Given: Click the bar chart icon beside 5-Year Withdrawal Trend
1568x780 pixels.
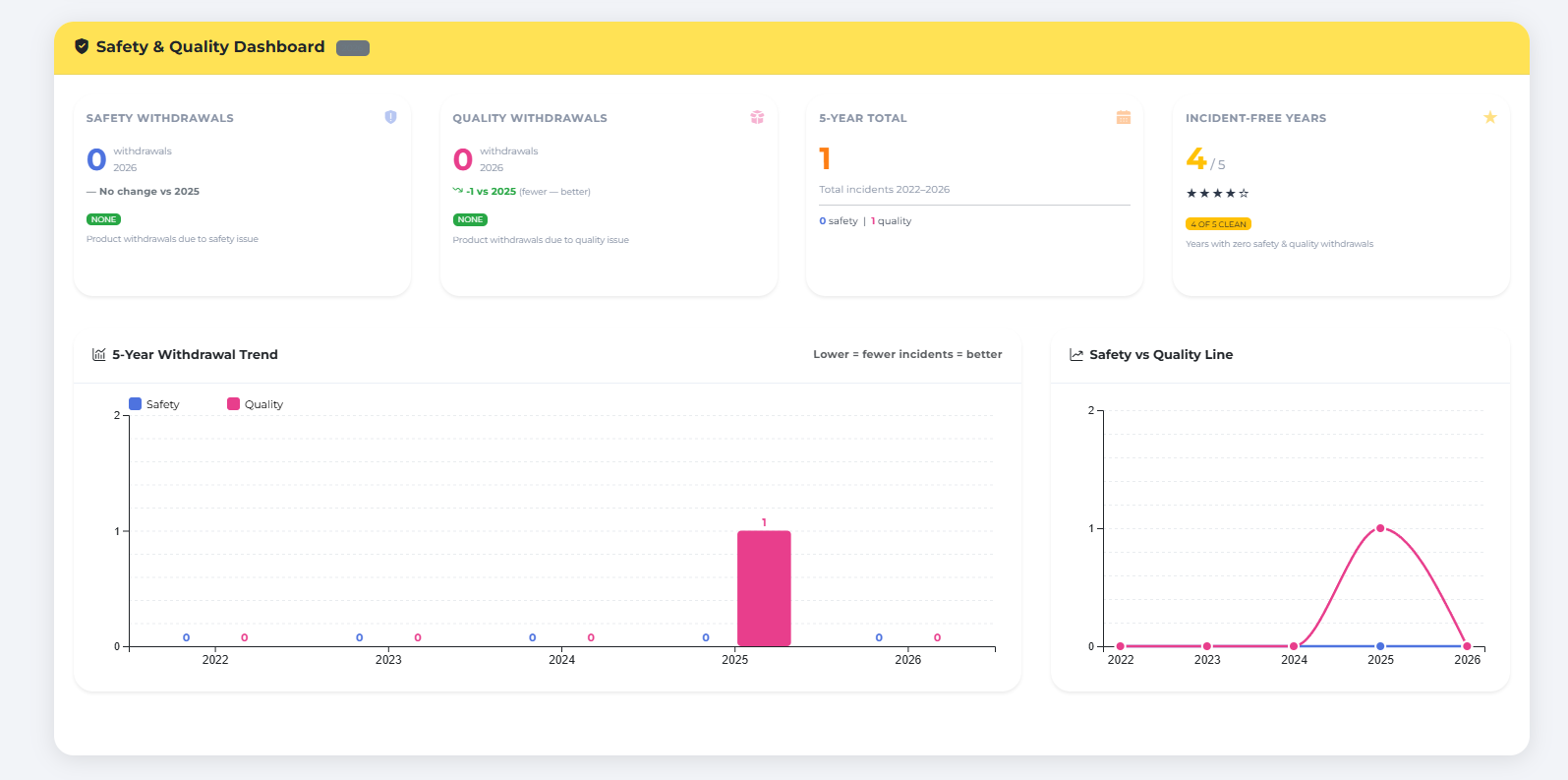Looking at the screenshot, I should pyautogui.click(x=99, y=355).
